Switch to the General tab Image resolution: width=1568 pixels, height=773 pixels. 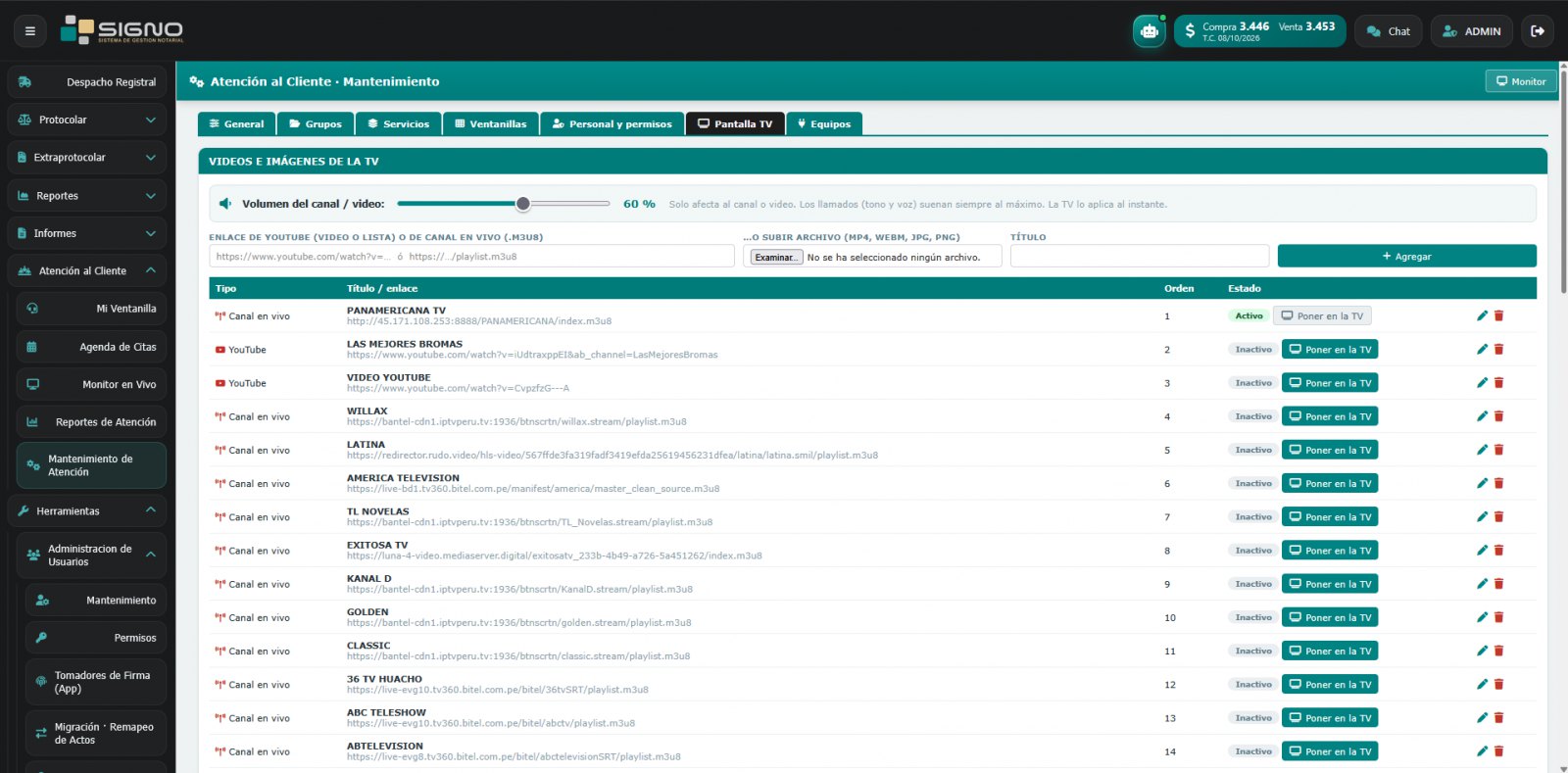point(236,124)
